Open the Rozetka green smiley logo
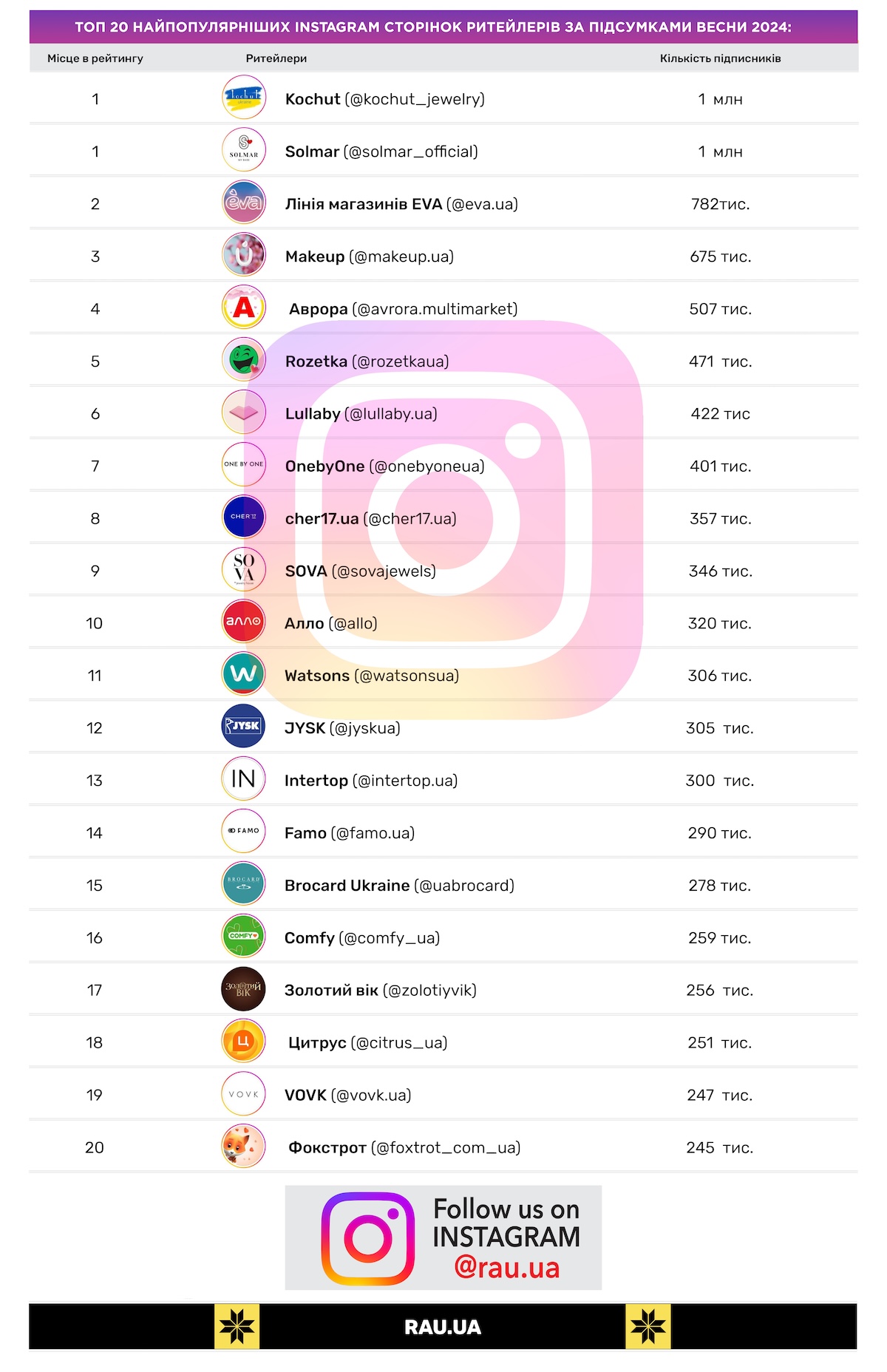The height and width of the screenshot is (1372, 887). click(243, 360)
